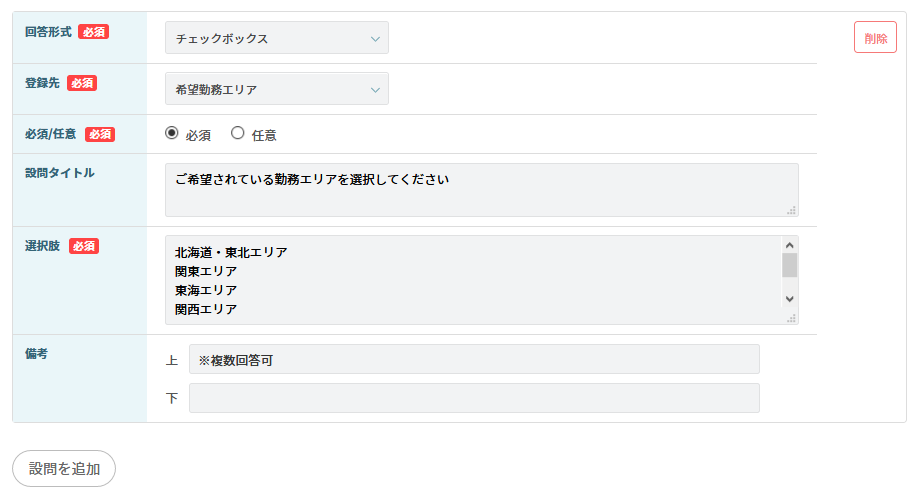Click 北海道・東北エリア line in the options
Image resolution: width=917 pixels, height=499 pixels.
click(231, 252)
